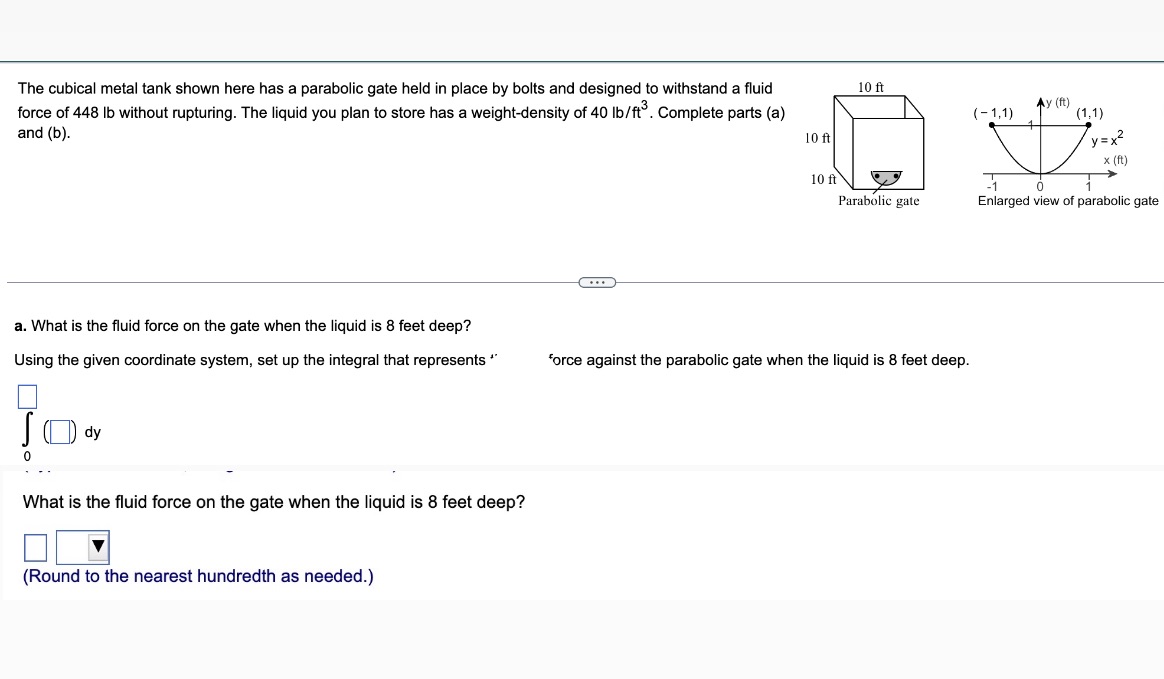Click the y (ft) axis label
Image resolution: width=1164 pixels, height=679 pixels.
point(1055,102)
